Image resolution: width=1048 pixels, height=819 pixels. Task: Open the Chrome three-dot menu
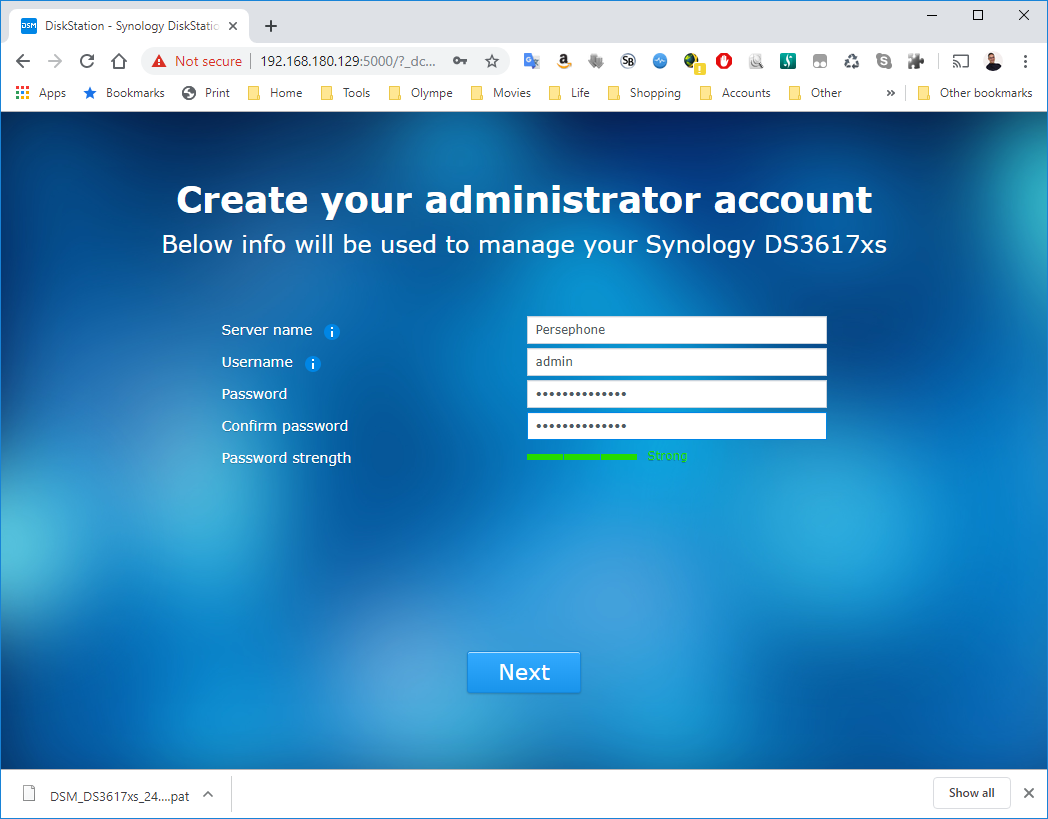[1025, 62]
